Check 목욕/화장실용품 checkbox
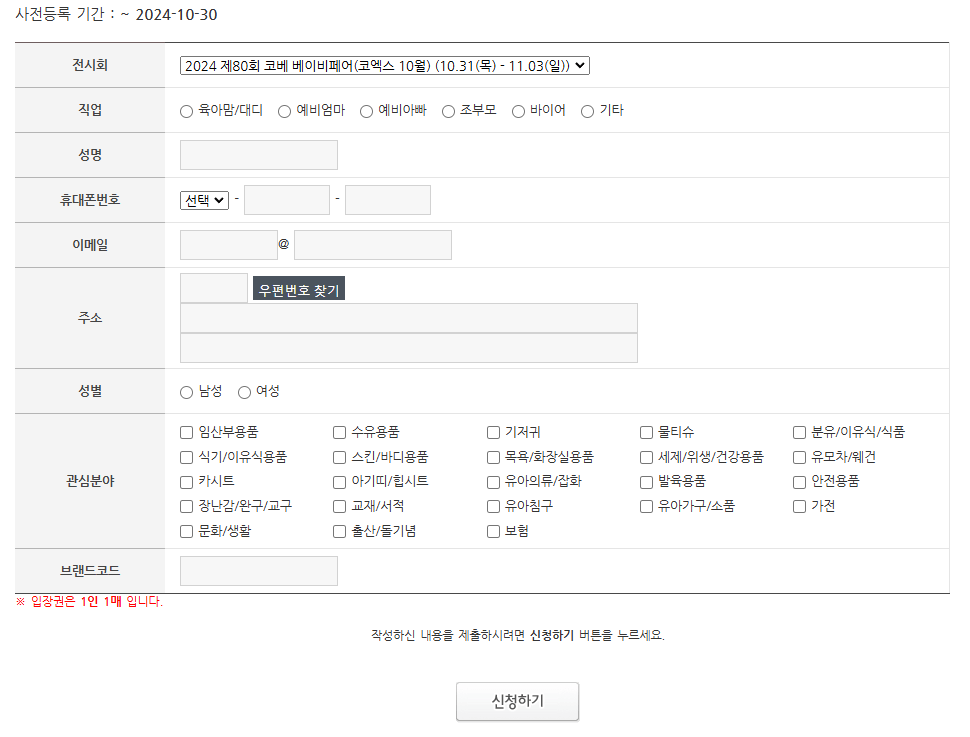This screenshot has width=970, height=737. coord(493,457)
